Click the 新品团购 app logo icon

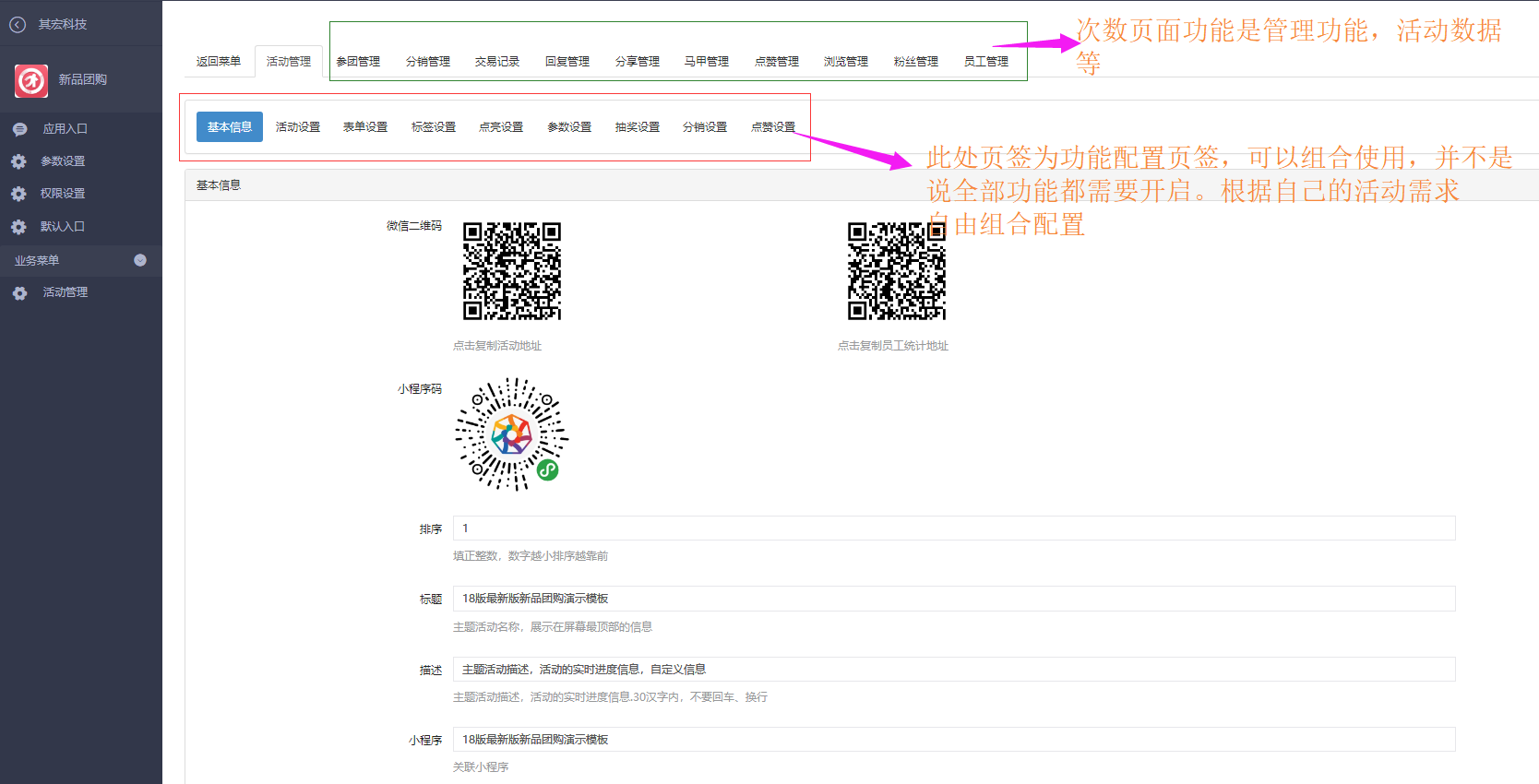[31, 80]
